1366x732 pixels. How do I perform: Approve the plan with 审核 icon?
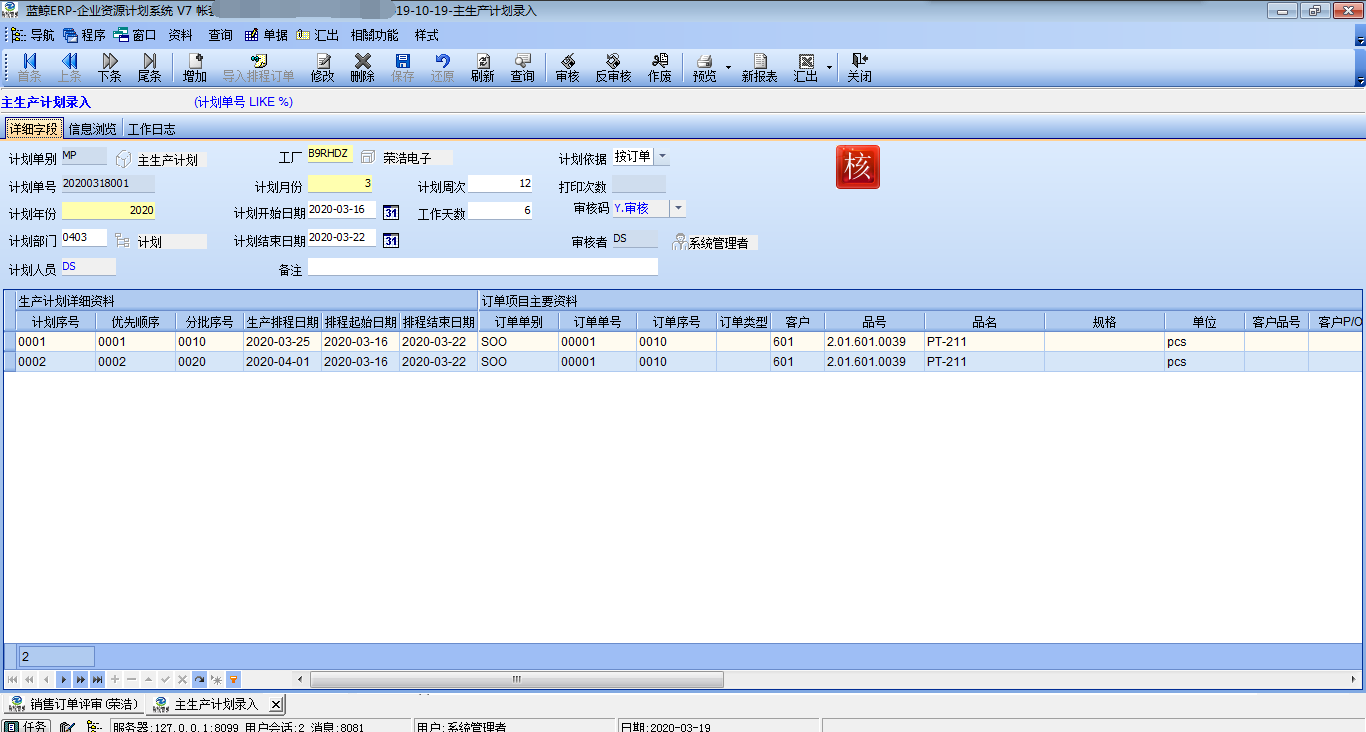coord(567,67)
